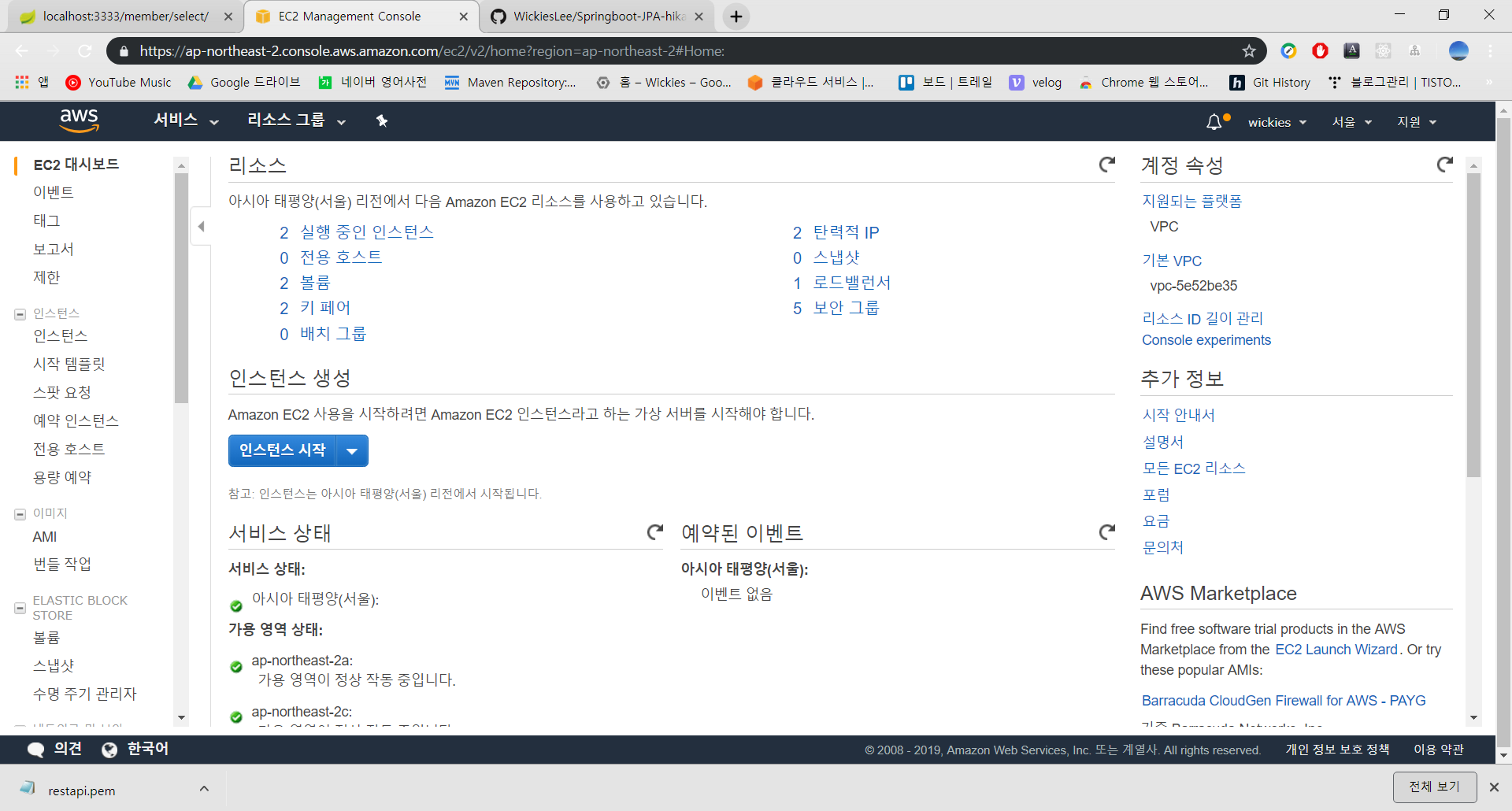The image size is (1512, 811).
Task: Open 이용 약관 footer link
Action: point(1438,750)
